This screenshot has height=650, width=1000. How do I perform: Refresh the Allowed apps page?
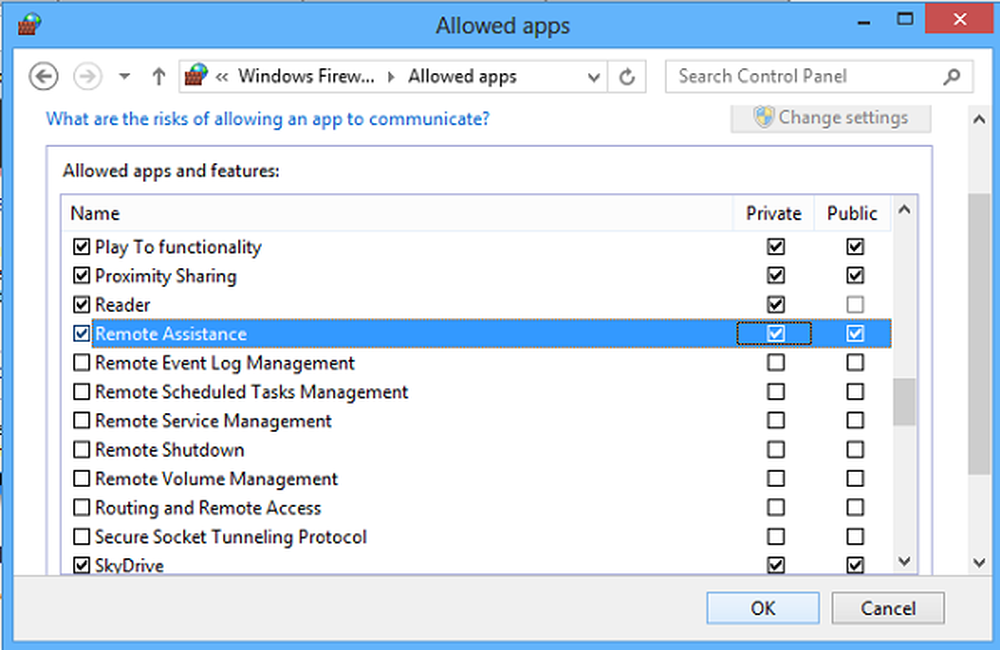pos(627,76)
